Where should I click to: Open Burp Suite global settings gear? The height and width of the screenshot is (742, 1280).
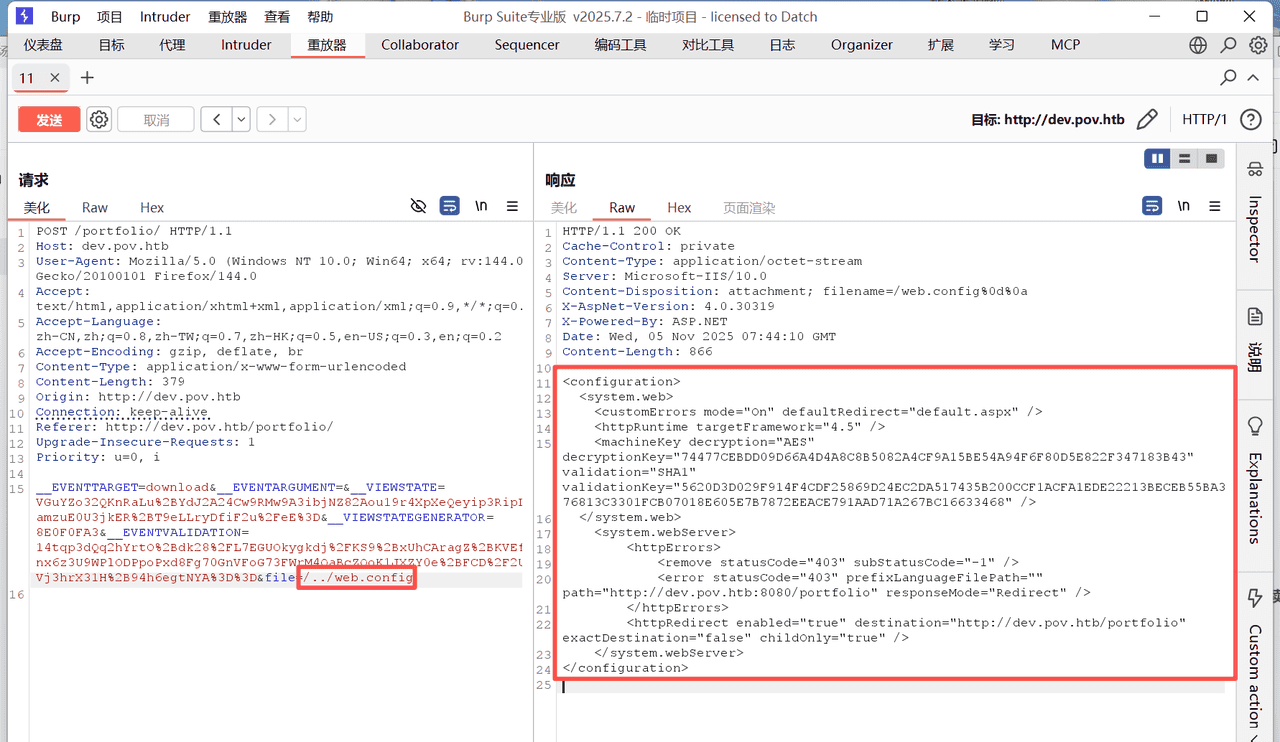pyautogui.click(x=1258, y=45)
